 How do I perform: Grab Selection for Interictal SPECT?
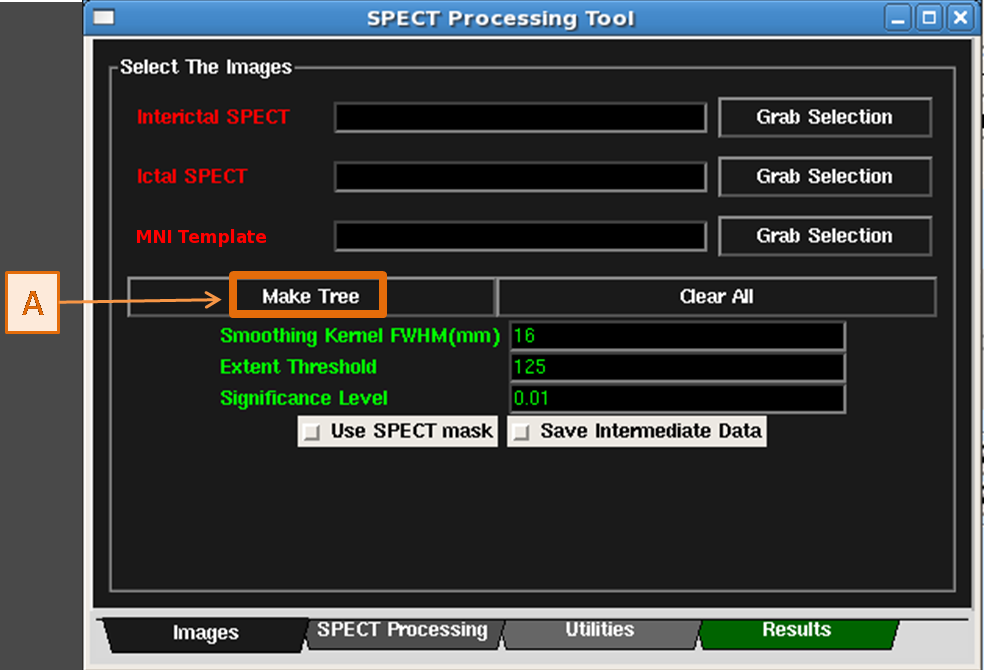click(x=824, y=117)
